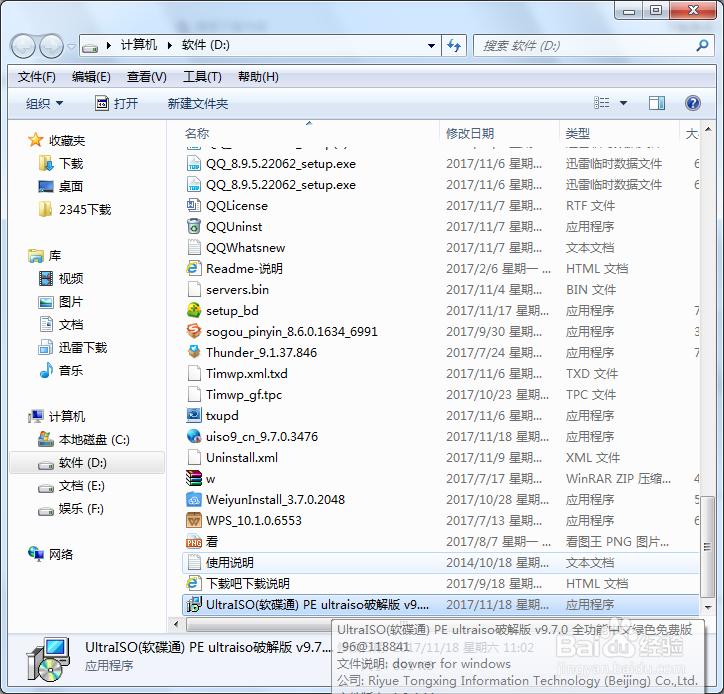
Task: Click the 打开 toolbar button
Action: 116,103
